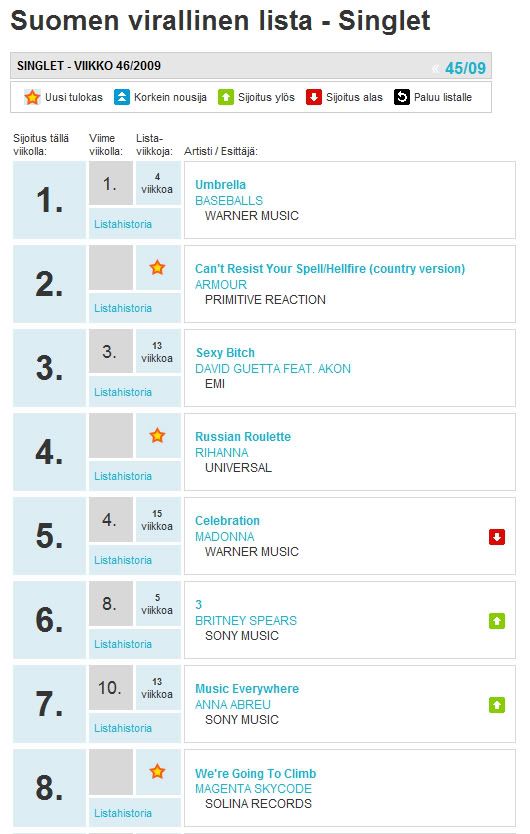Click the Uusi tulokas star legend icon
This screenshot has width=530, height=834.
click(32, 97)
